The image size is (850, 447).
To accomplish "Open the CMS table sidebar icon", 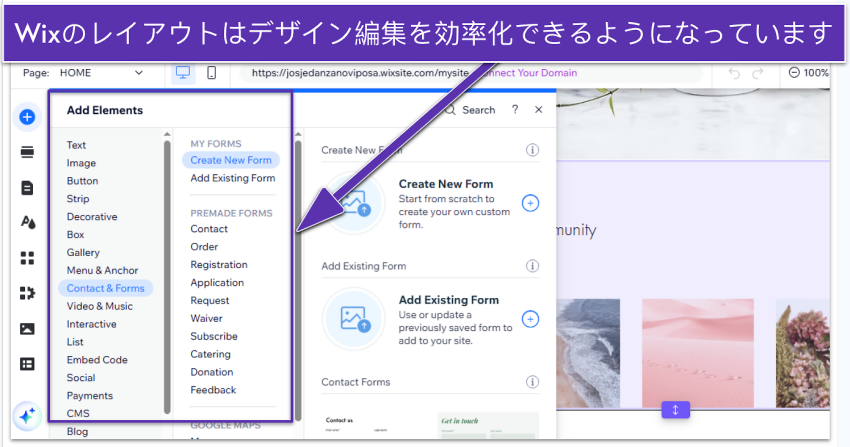I will point(27,364).
